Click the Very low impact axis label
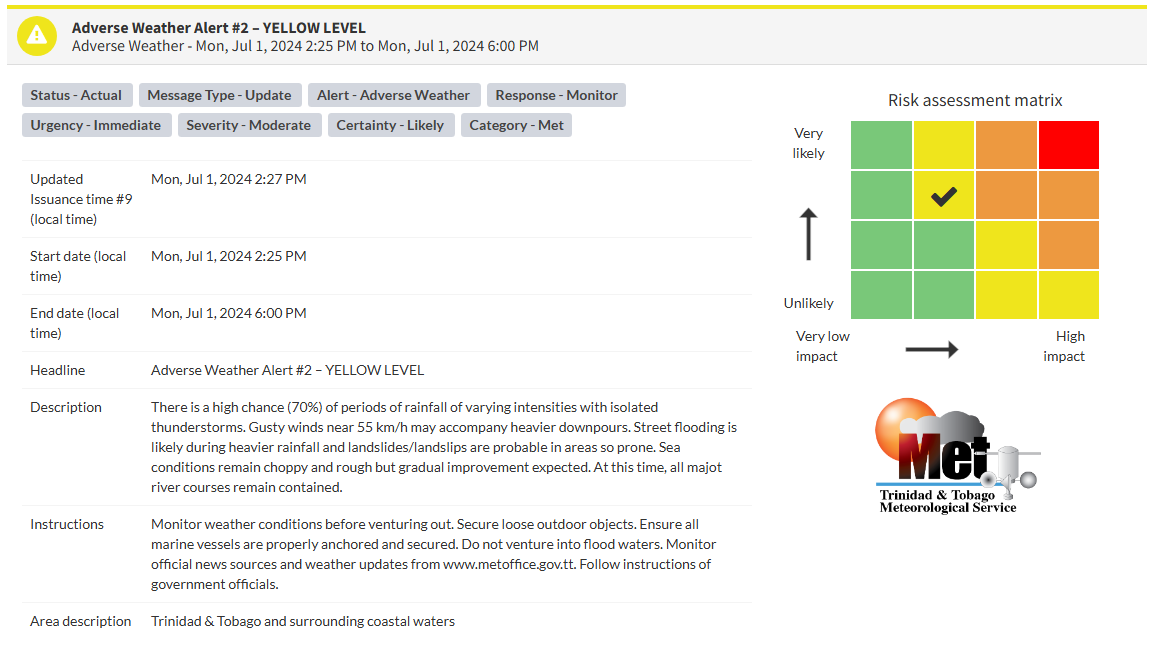Image resolution: width=1152 pixels, height=649 pixels. tap(822, 346)
